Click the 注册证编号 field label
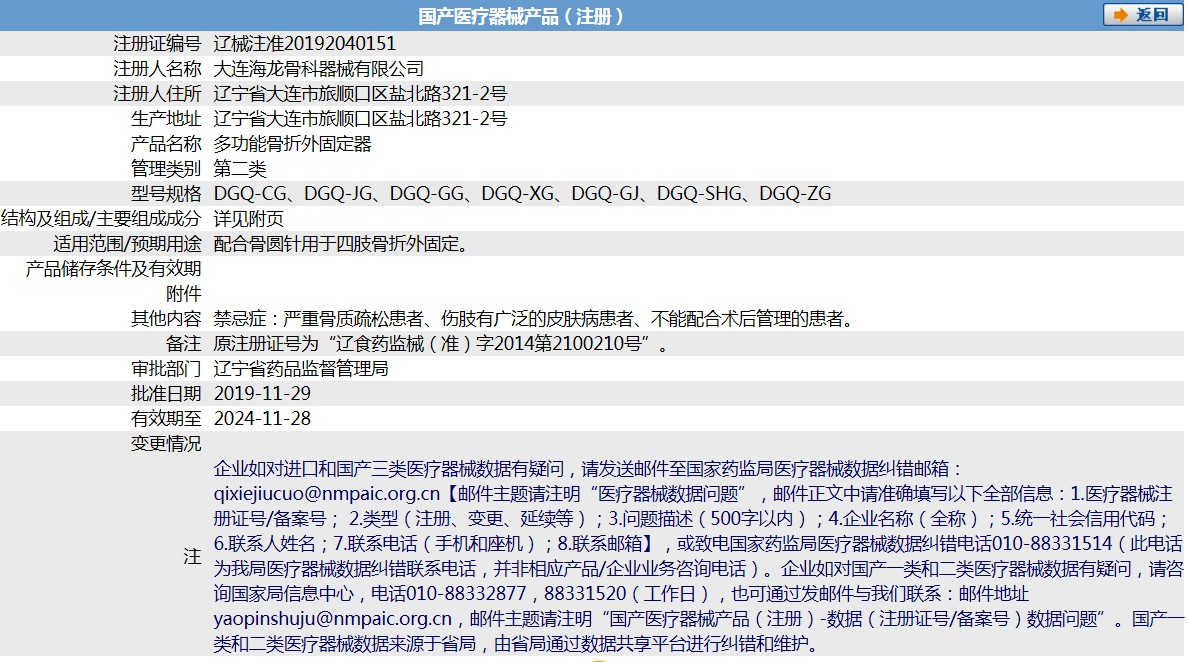 pos(157,44)
